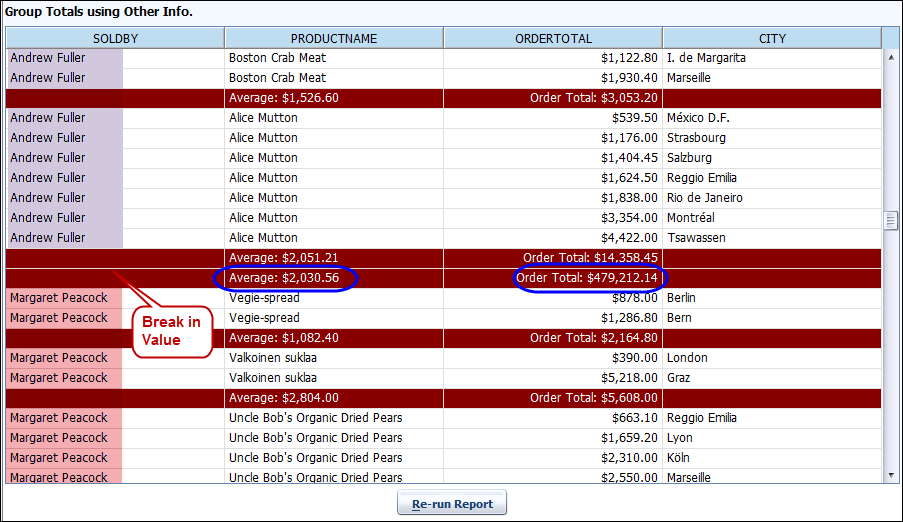The width and height of the screenshot is (903, 522).
Task: Select the Average: $1,526.60 summary cell
Action: click(284, 98)
